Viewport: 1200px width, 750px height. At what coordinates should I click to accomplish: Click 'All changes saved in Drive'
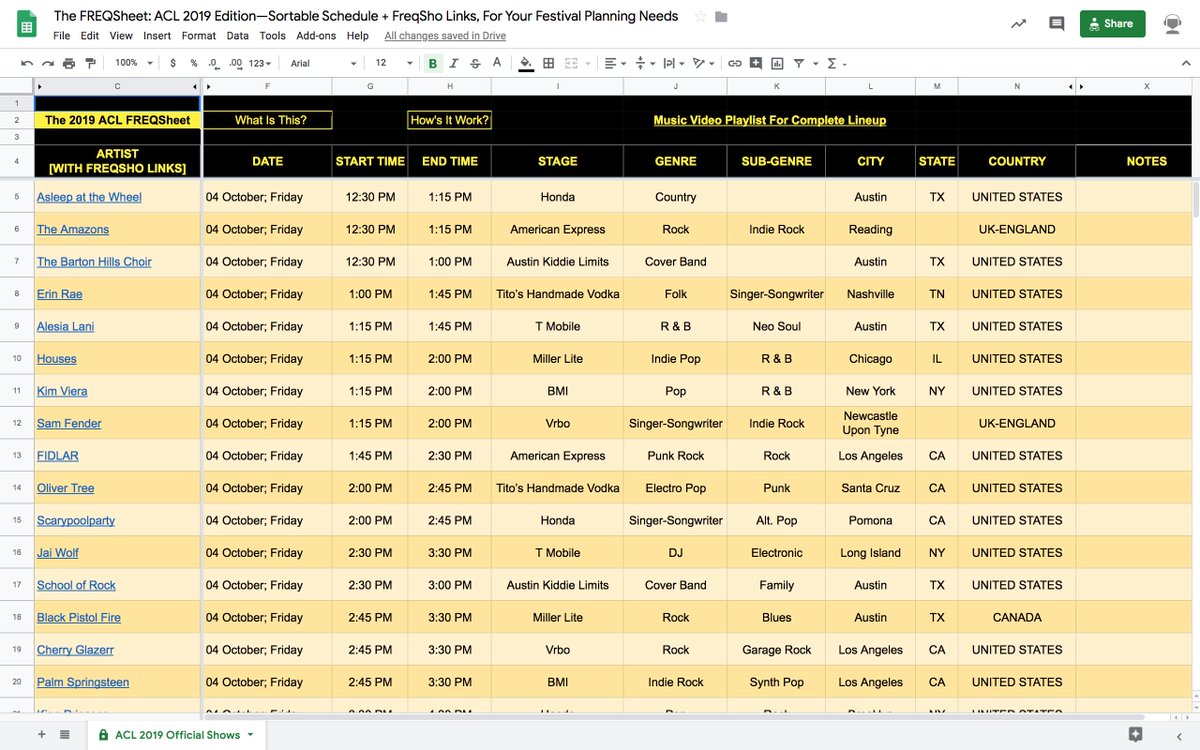pyautogui.click(x=445, y=35)
